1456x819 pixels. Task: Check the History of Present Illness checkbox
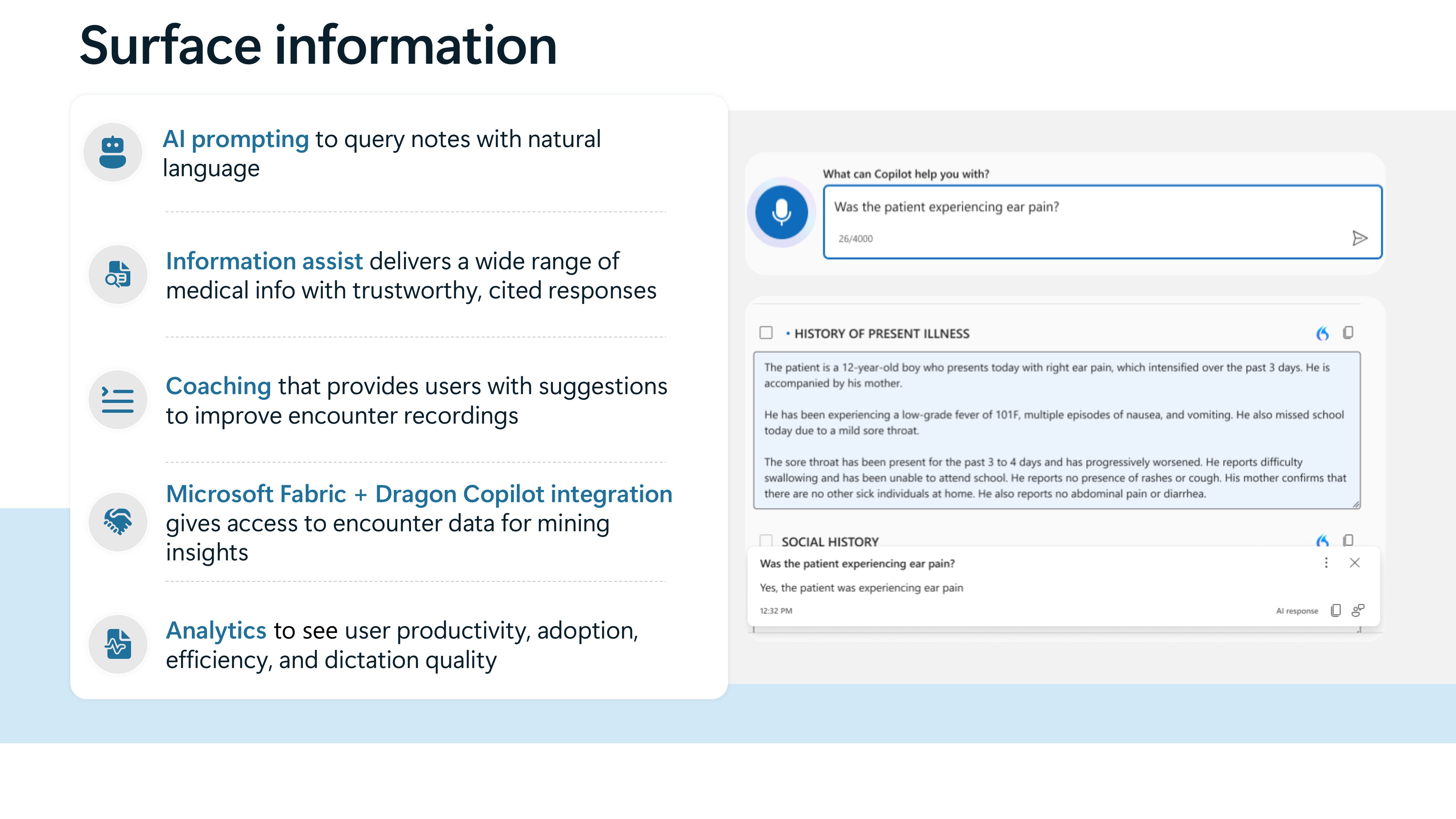point(766,332)
